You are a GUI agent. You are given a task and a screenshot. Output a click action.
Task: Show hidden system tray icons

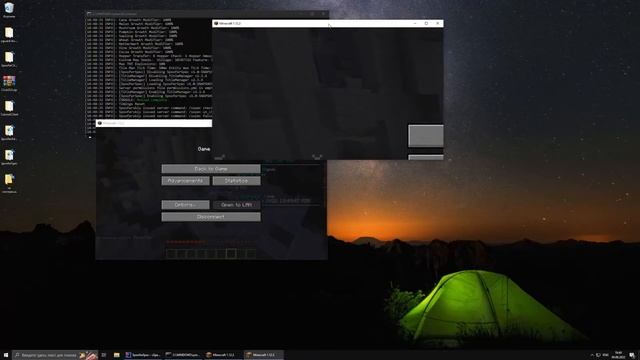point(592,355)
